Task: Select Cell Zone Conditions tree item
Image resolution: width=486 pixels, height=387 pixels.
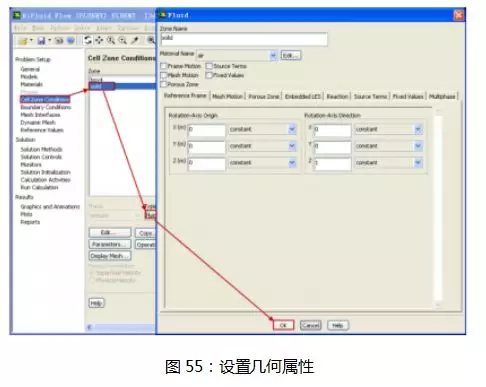Action: 45,99
